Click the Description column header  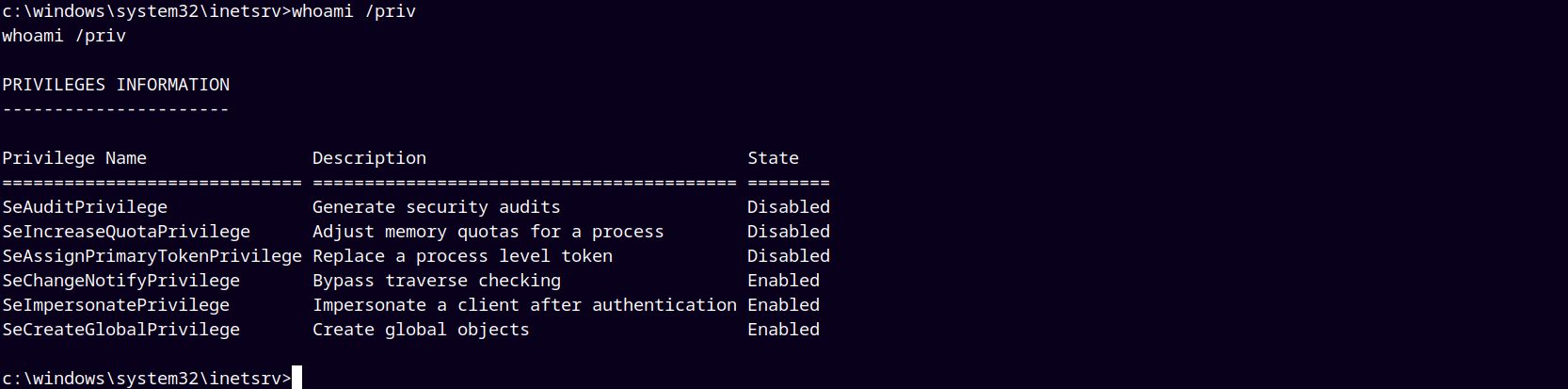369,158
